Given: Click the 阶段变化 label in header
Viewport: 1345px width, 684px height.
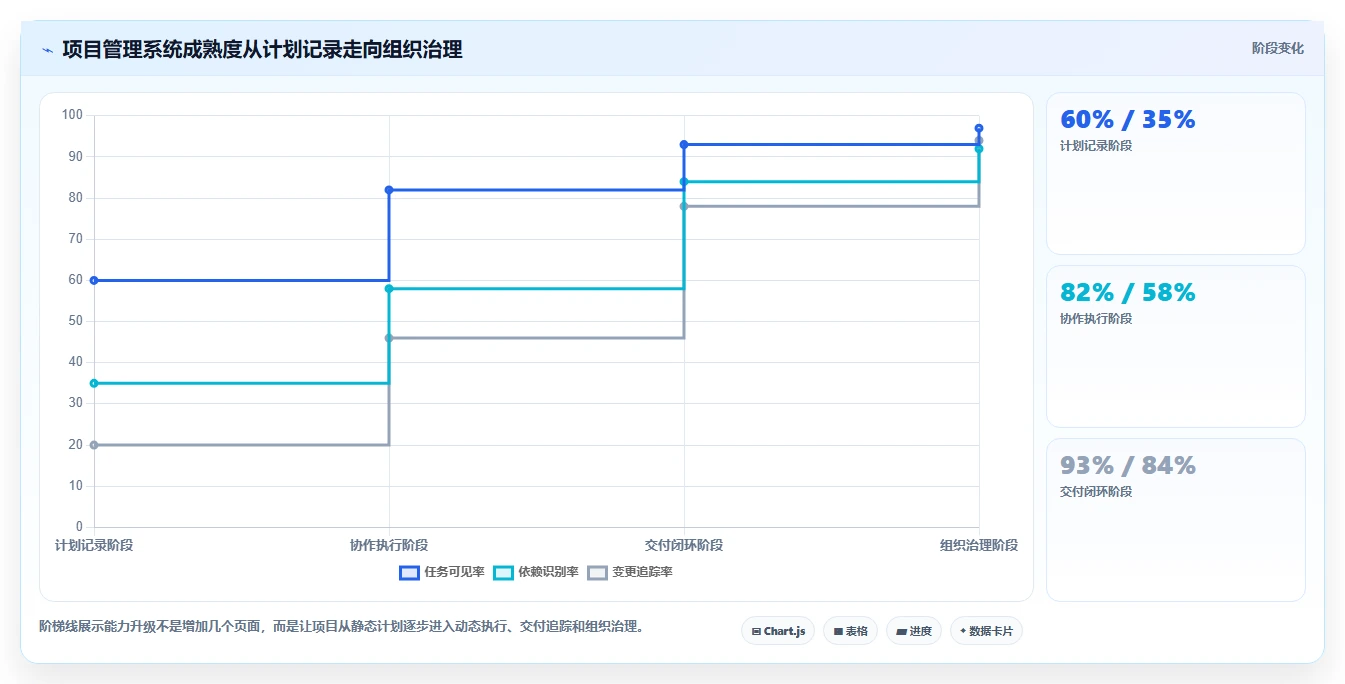Looking at the screenshot, I should point(1278,48).
